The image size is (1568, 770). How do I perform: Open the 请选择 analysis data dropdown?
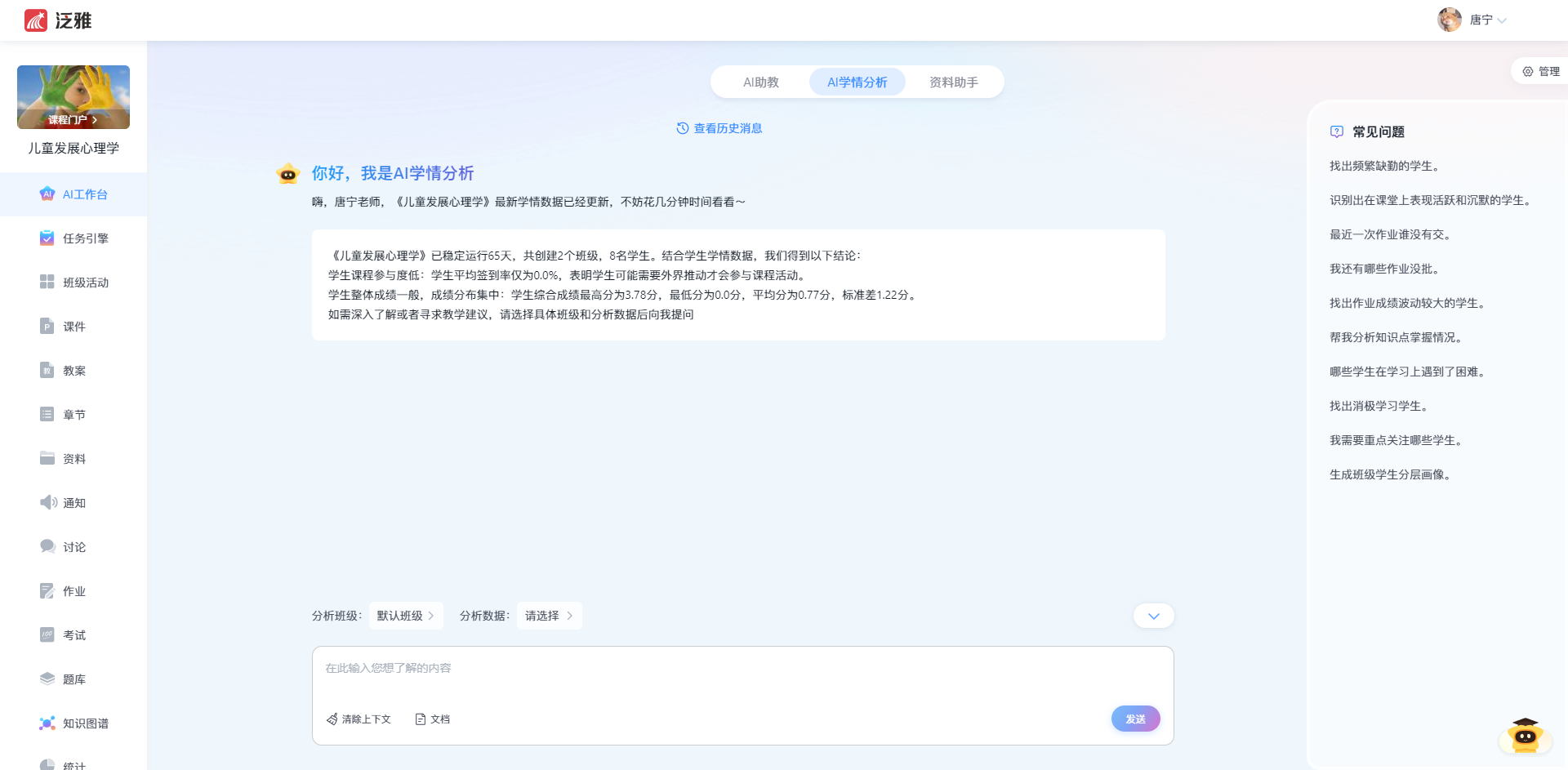click(549, 616)
